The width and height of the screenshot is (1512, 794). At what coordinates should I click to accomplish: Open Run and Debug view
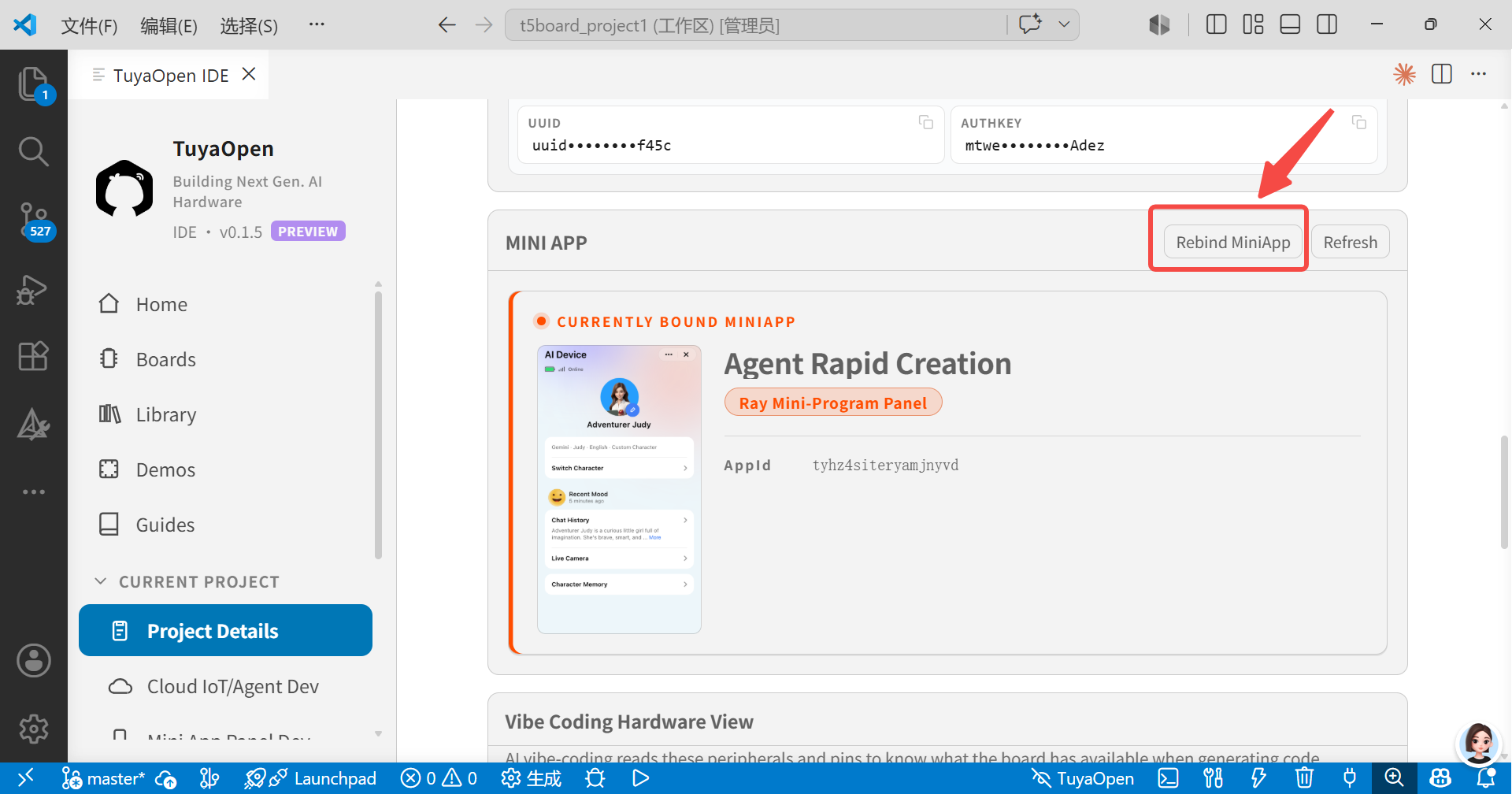[33, 289]
